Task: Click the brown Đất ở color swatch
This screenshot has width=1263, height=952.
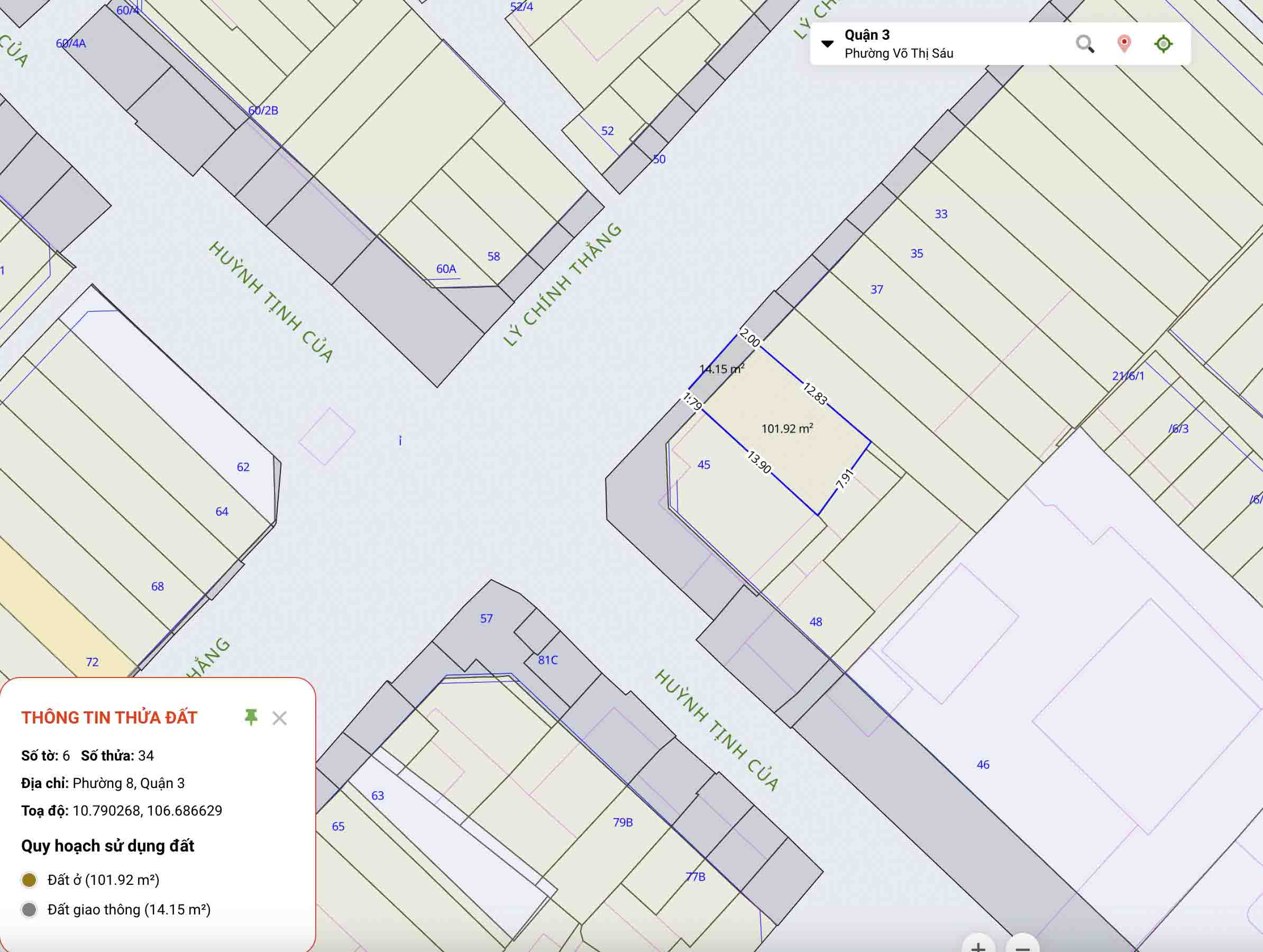Action: click(x=29, y=880)
